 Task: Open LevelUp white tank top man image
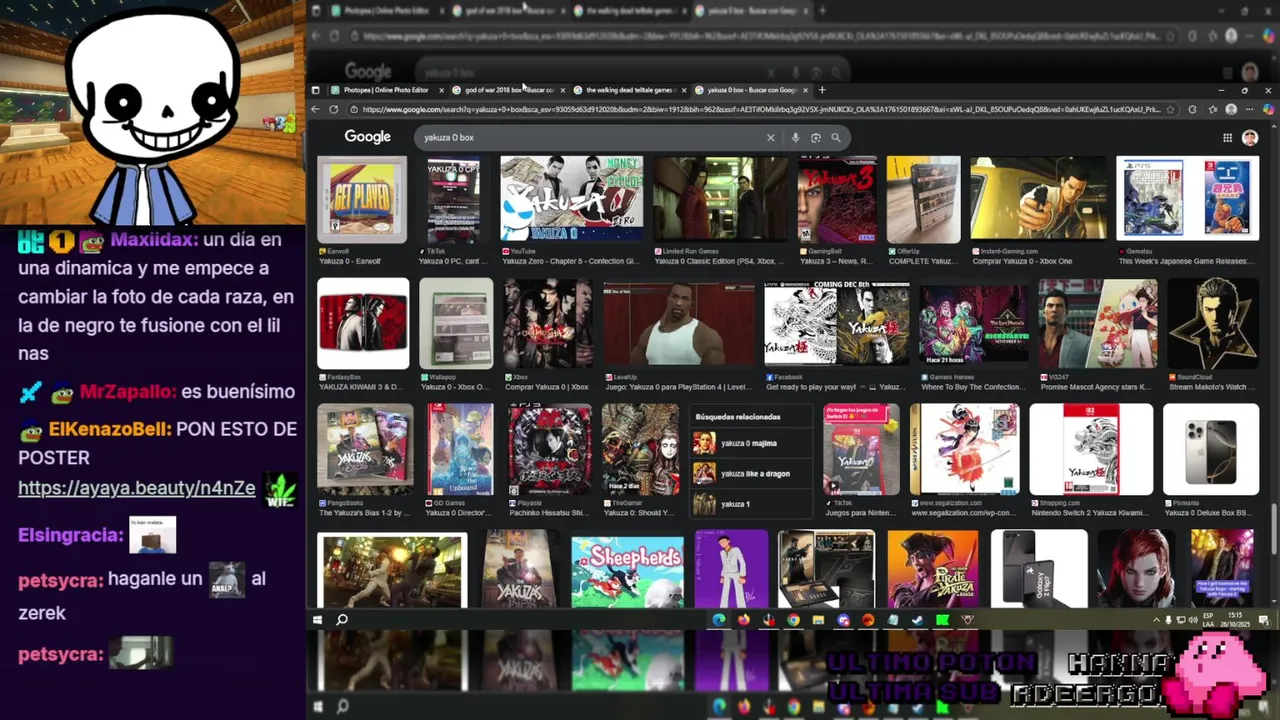pyautogui.click(x=679, y=325)
